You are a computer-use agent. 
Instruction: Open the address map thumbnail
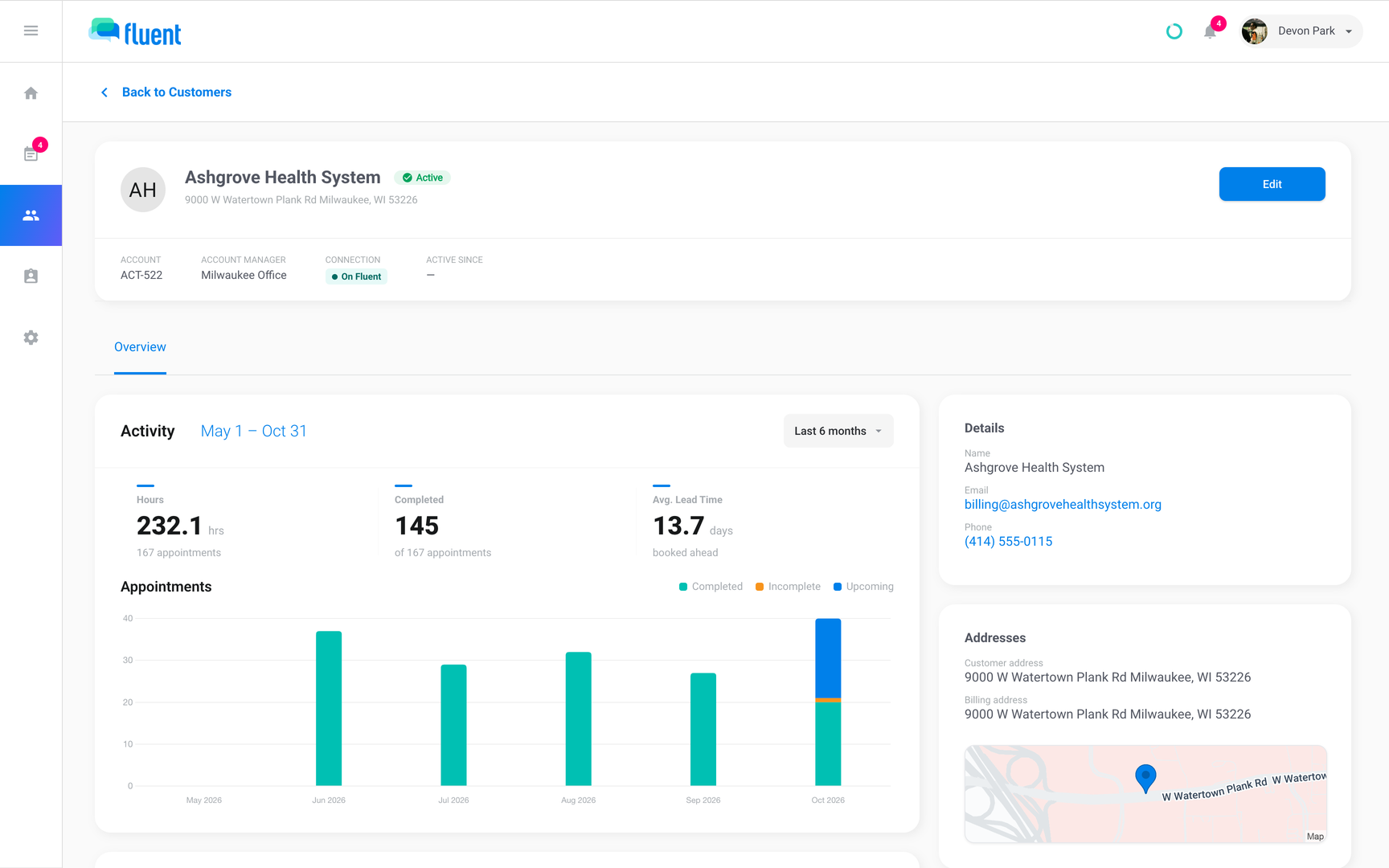tap(1145, 794)
